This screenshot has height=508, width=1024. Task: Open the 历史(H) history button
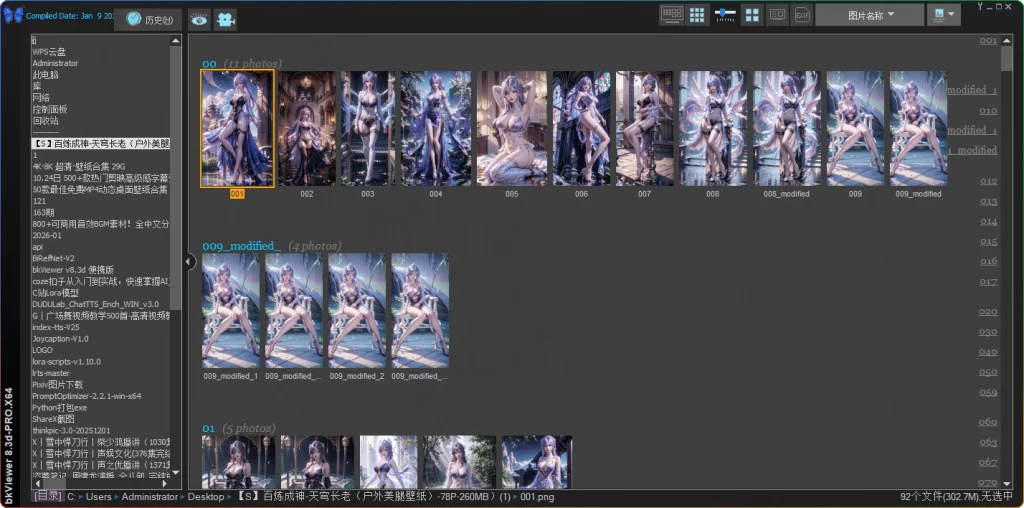[x=148, y=20]
